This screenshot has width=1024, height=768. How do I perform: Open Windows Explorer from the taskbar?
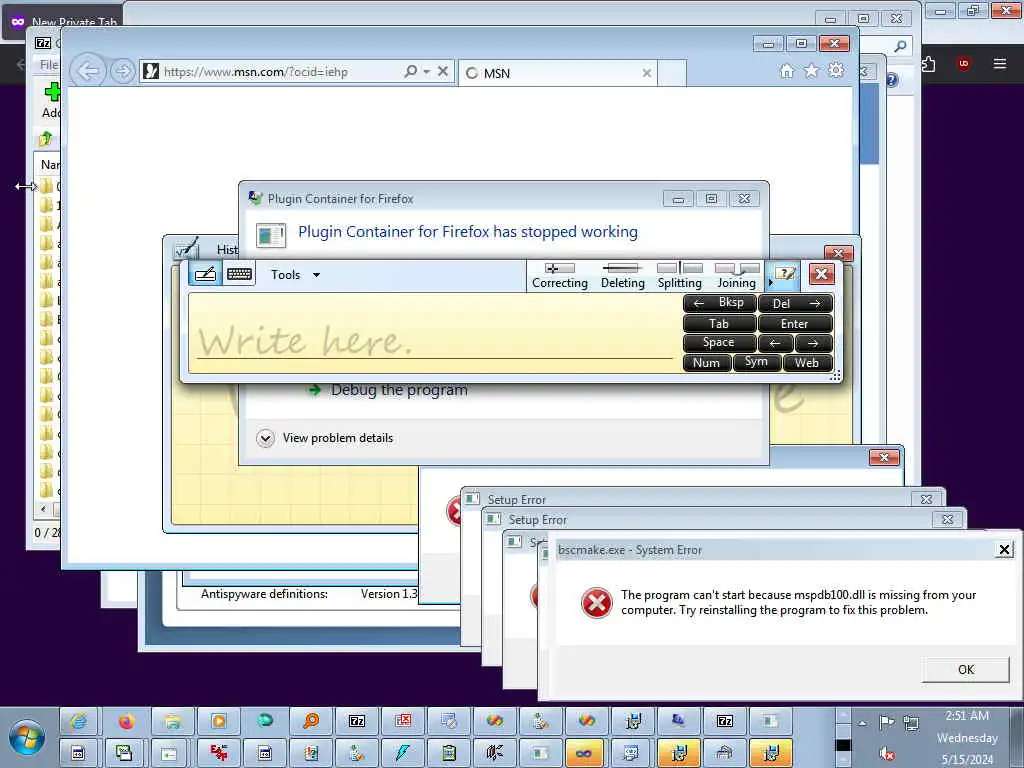pyautogui.click(x=172, y=721)
